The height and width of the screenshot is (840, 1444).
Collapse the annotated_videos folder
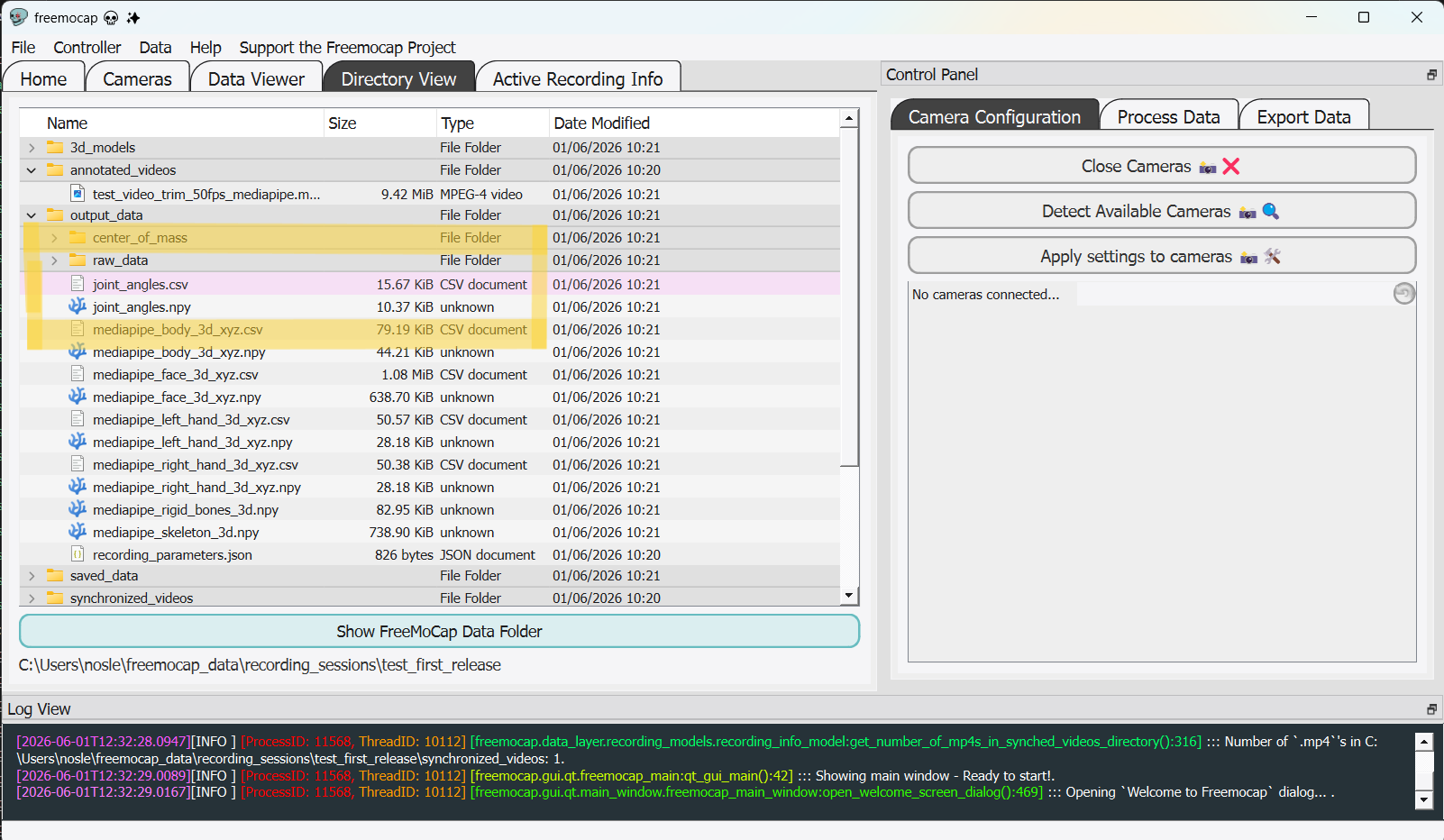[32, 169]
